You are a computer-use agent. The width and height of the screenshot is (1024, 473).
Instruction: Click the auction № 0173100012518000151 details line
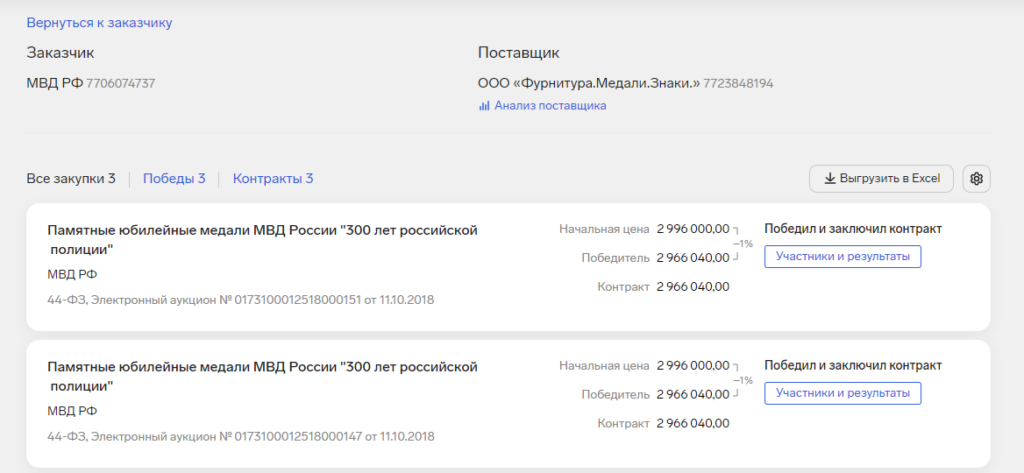[x=240, y=299]
